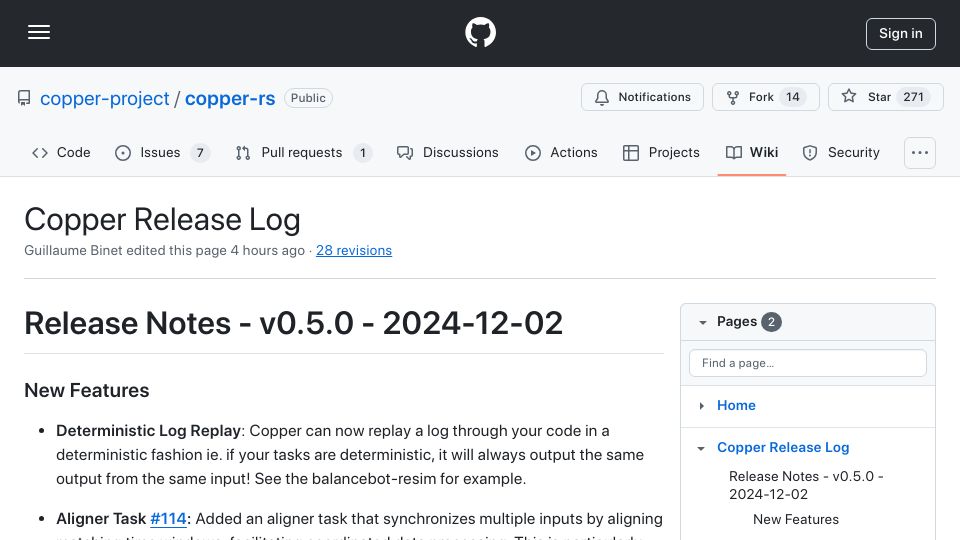Screen dimensions: 960x540
Task: Expand the Home page tree arrow
Action: [702, 405]
